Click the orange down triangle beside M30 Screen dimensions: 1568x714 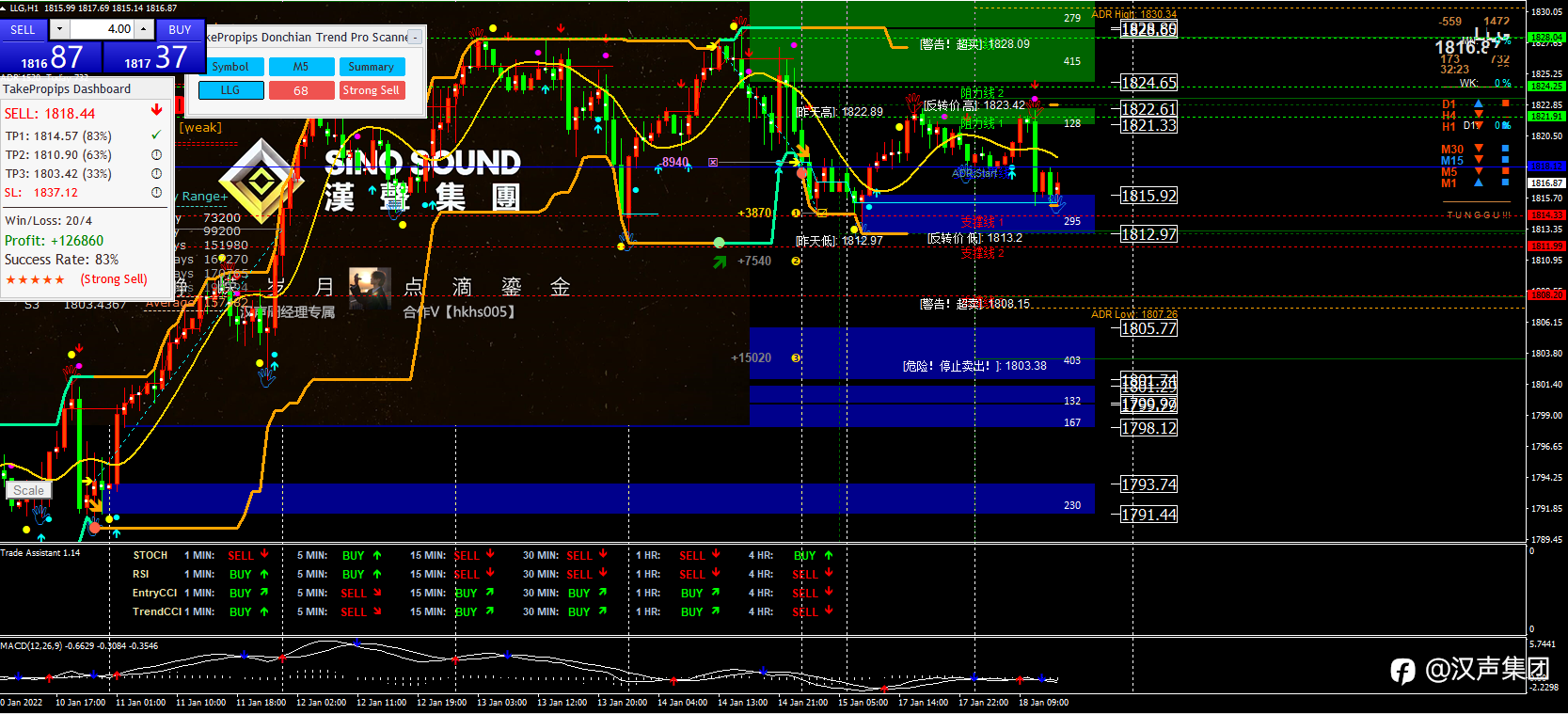tap(1479, 149)
